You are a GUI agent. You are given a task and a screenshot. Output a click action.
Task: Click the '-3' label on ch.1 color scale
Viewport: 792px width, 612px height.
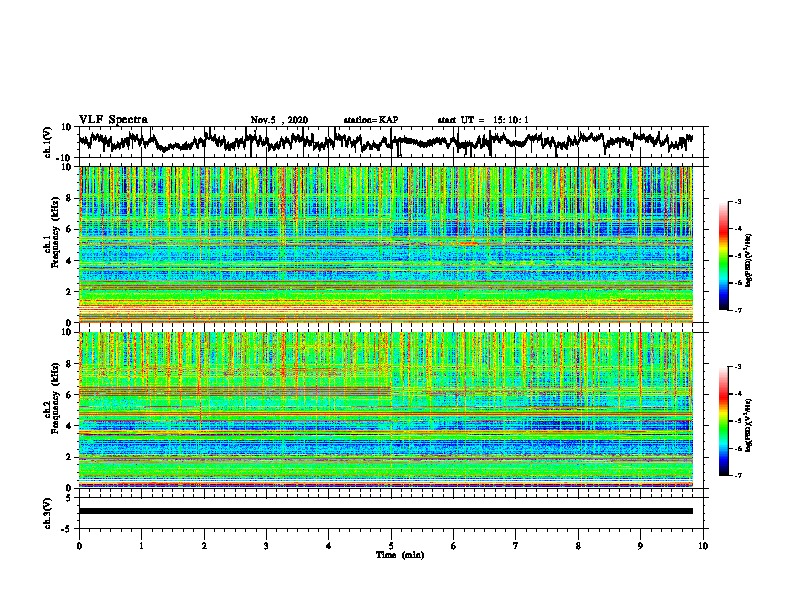point(738,201)
